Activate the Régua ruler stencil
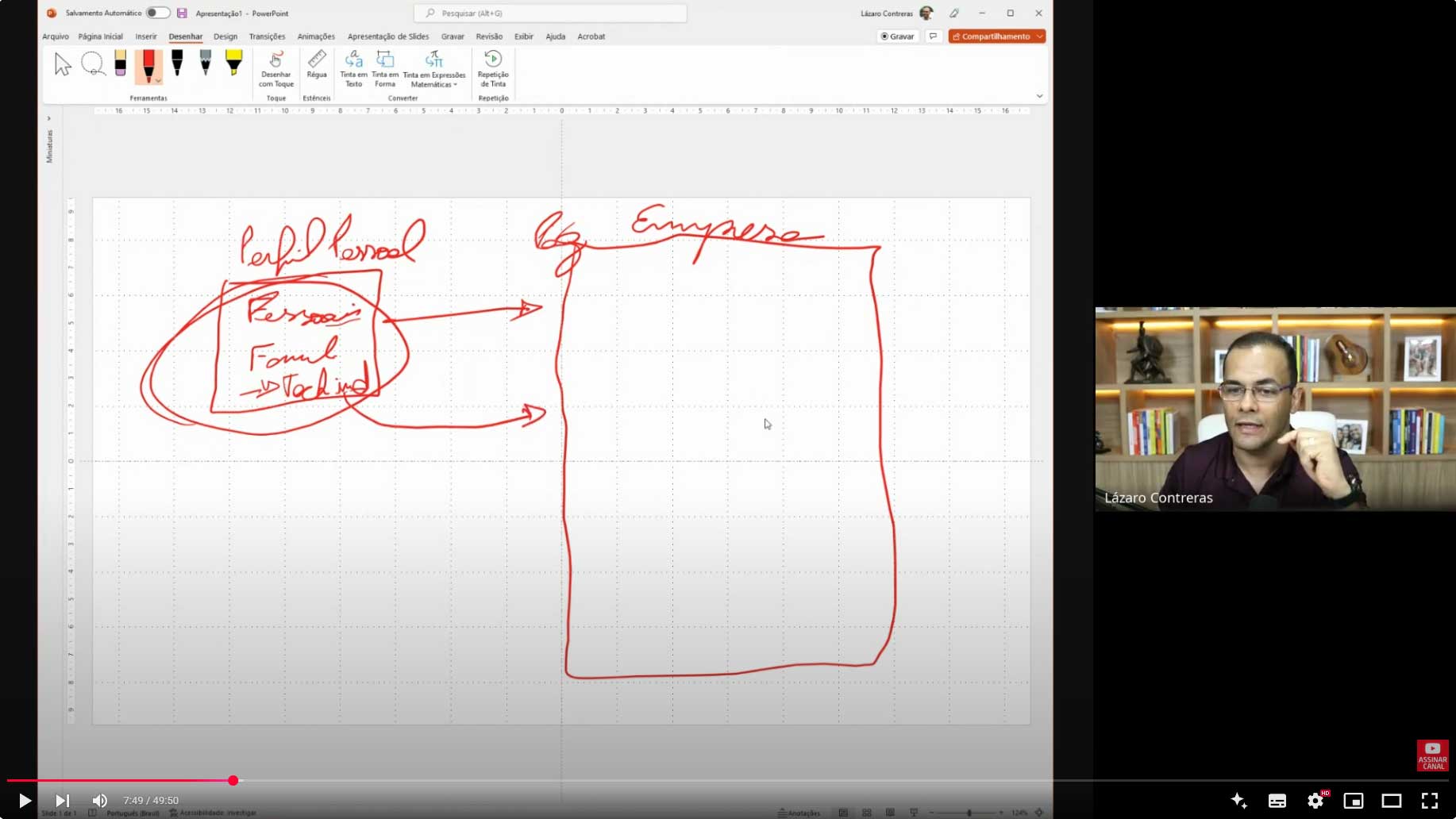This screenshot has width=1456, height=819. (x=317, y=64)
